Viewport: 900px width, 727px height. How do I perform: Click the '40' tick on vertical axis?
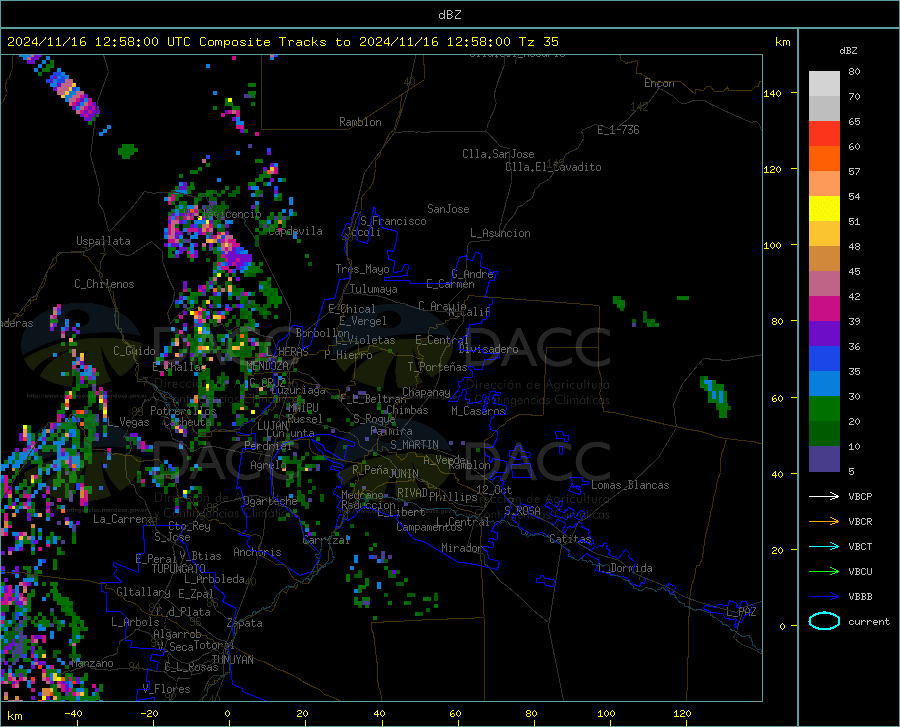[777, 475]
